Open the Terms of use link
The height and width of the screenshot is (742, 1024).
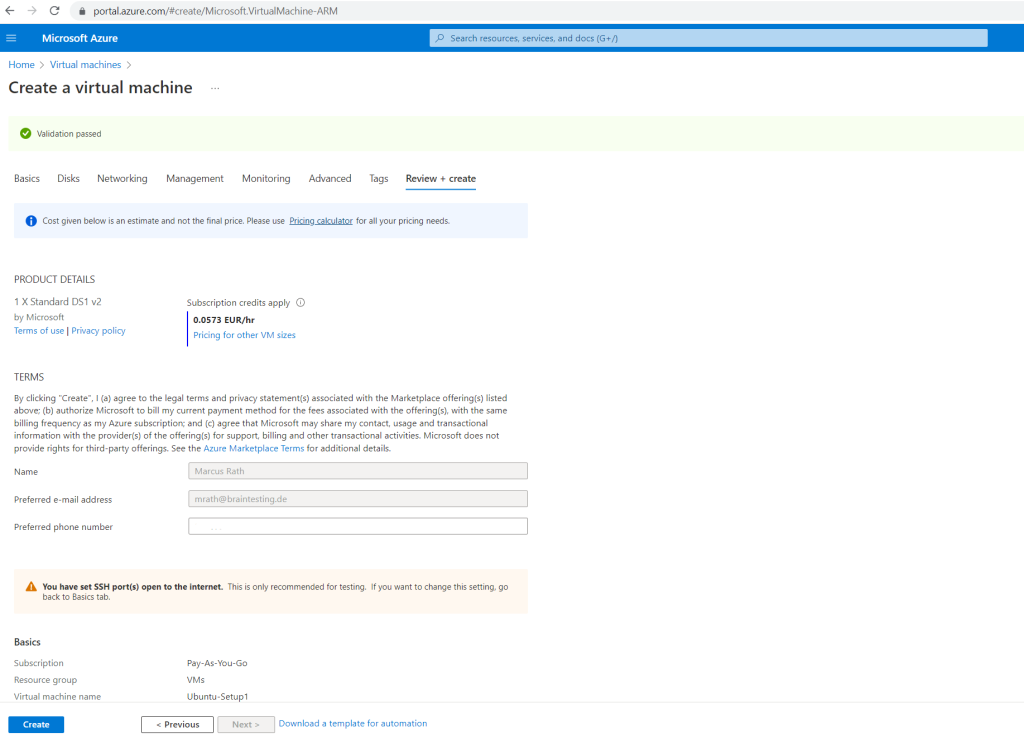pyautogui.click(x=39, y=331)
